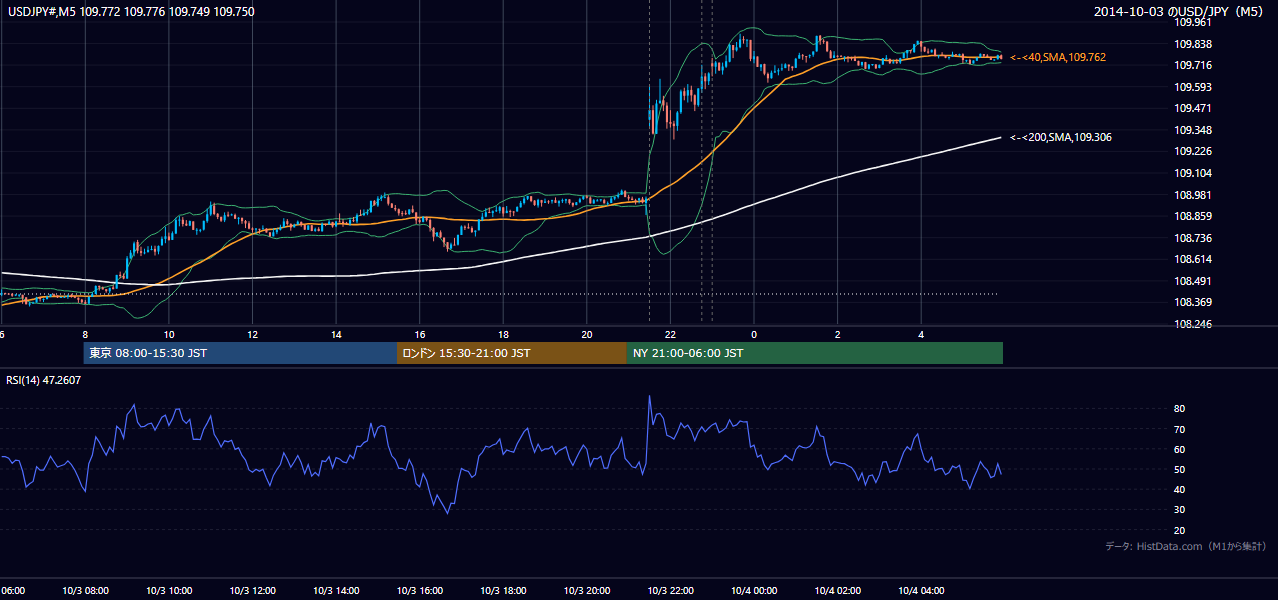Click the RSI level 80 axis label
Image resolution: width=1278 pixels, height=600 pixels.
[1180, 409]
